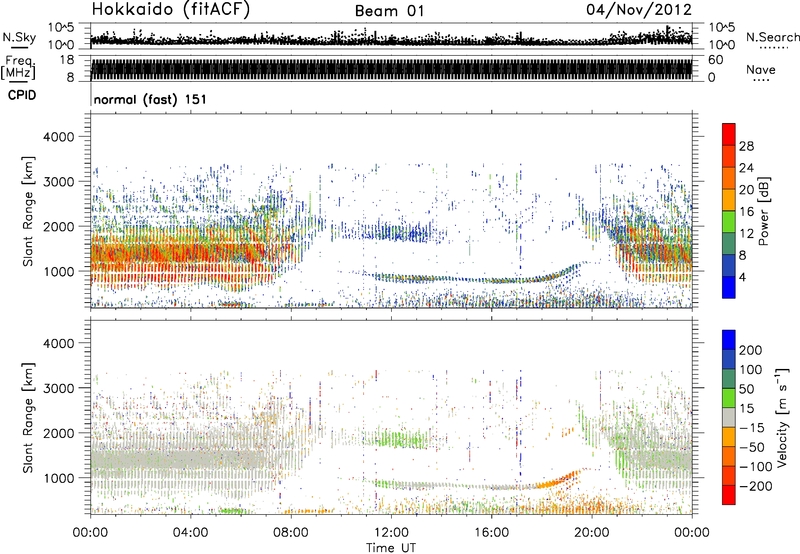Click the gray near-zero velocity colorbar segment
This screenshot has height=554, width=800.
click(x=729, y=417)
